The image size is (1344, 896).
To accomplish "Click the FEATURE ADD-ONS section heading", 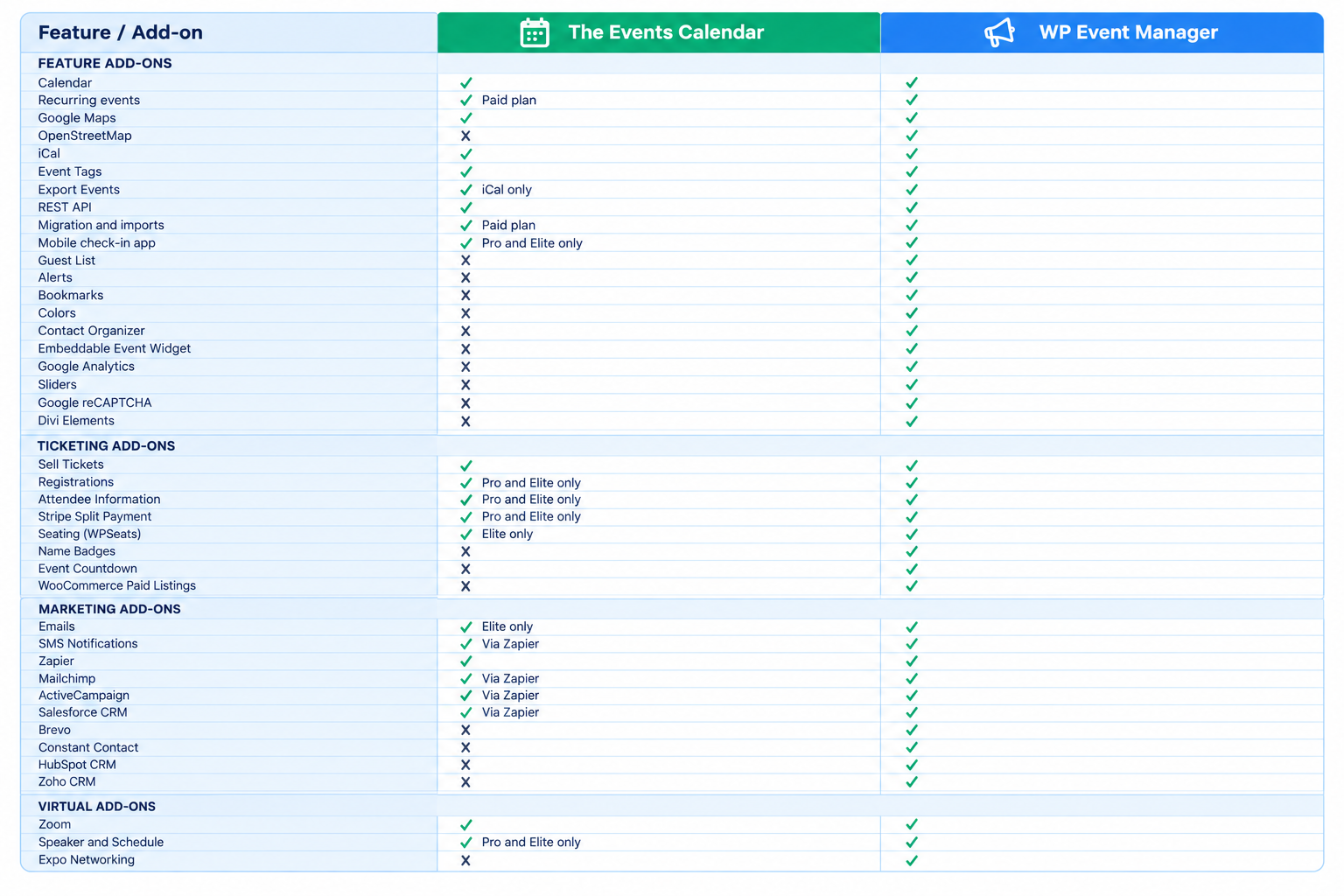I will point(105,63).
